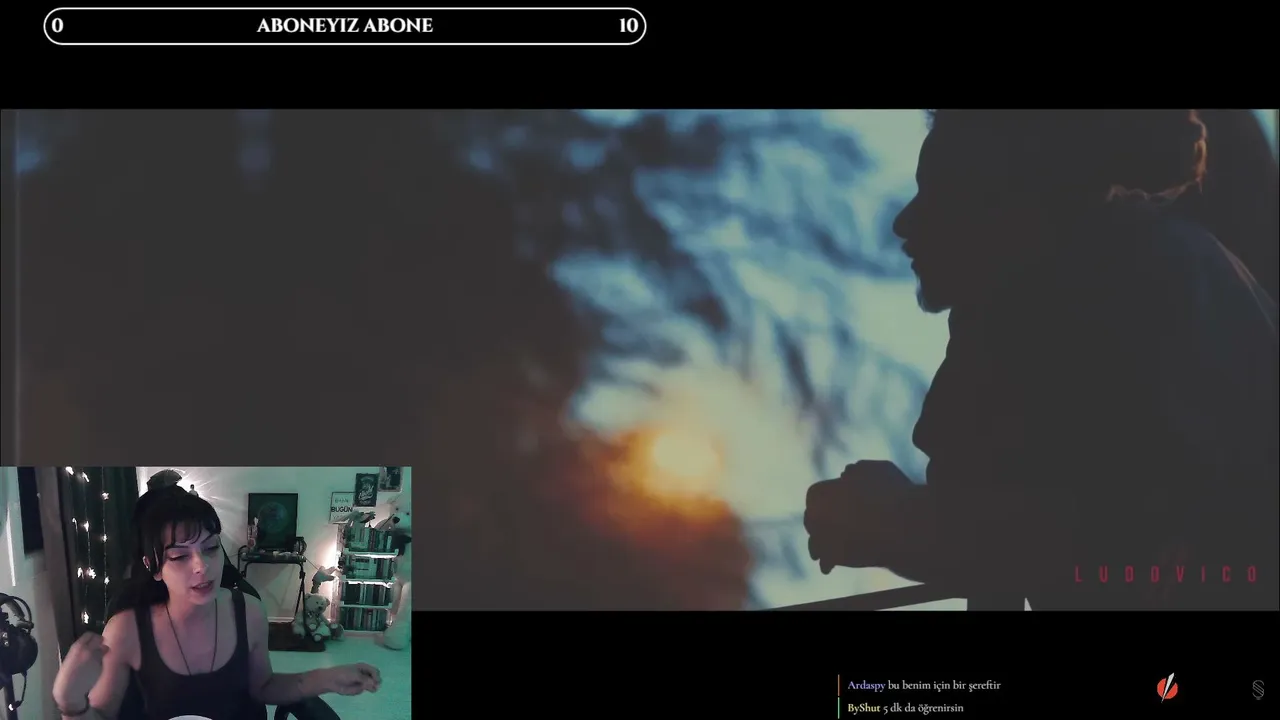Open the ByShut username in chat

(864, 708)
